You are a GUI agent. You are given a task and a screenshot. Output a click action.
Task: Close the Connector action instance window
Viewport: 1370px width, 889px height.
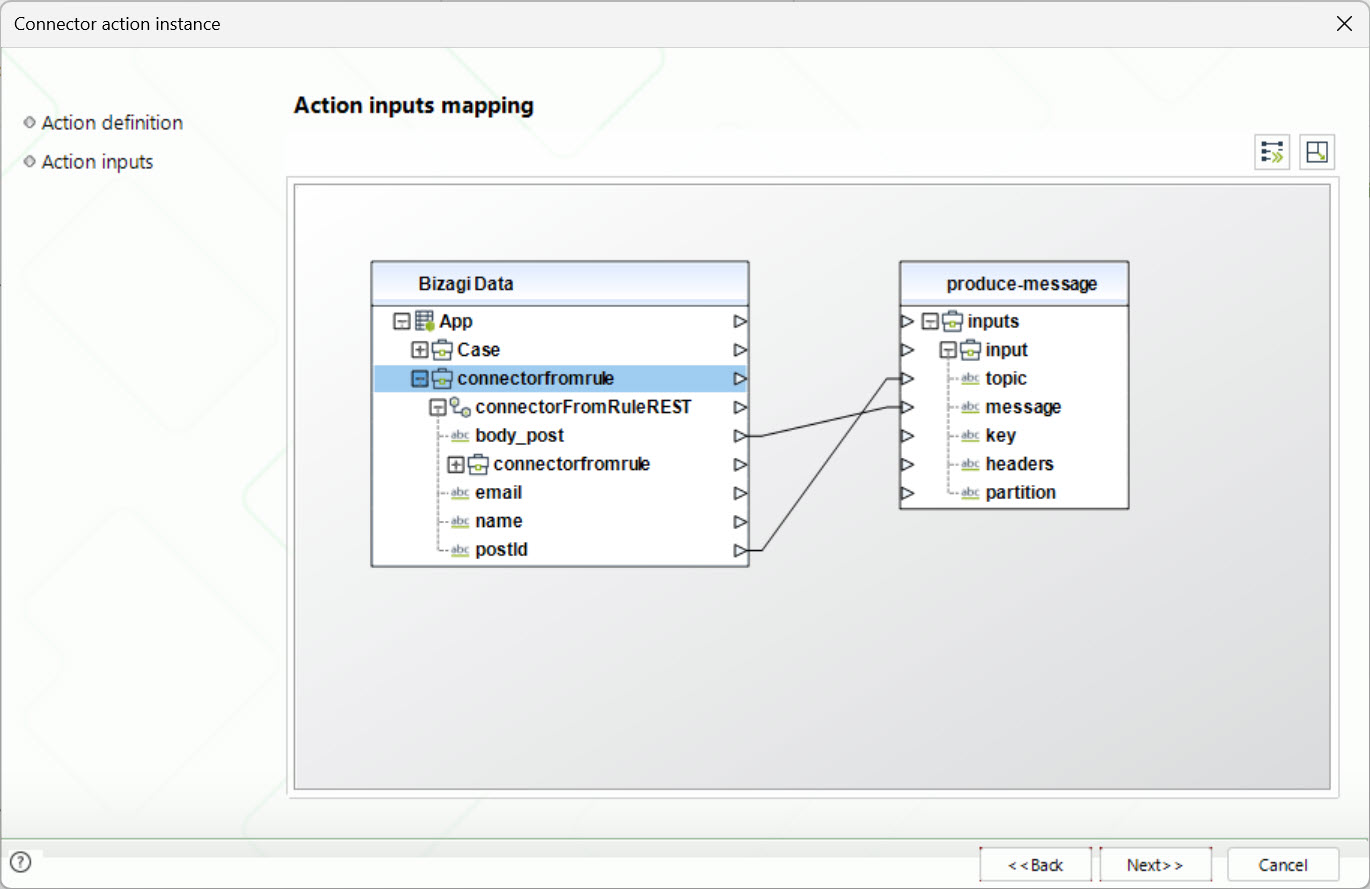tap(1344, 24)
